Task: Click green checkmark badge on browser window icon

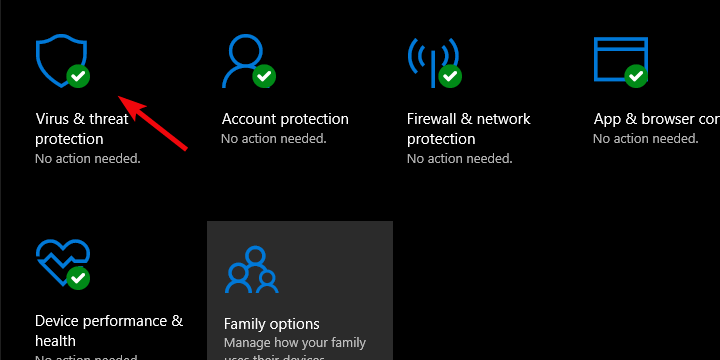Action: tap(636, 76)
